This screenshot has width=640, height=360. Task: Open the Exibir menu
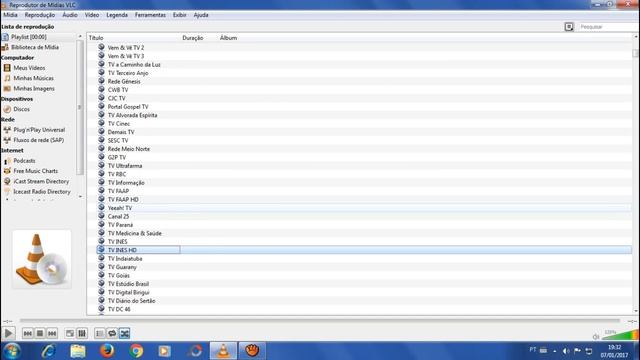(179, 15)
